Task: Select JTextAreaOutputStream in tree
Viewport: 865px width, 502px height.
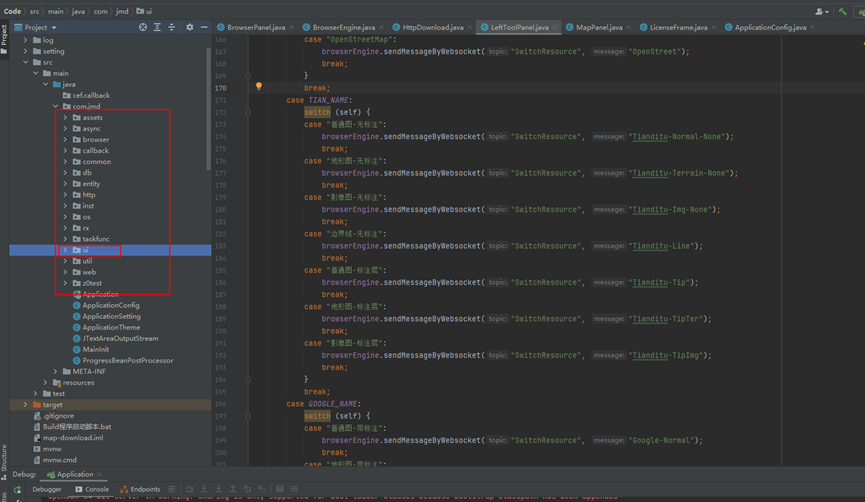Action: (x=120, y=338)
